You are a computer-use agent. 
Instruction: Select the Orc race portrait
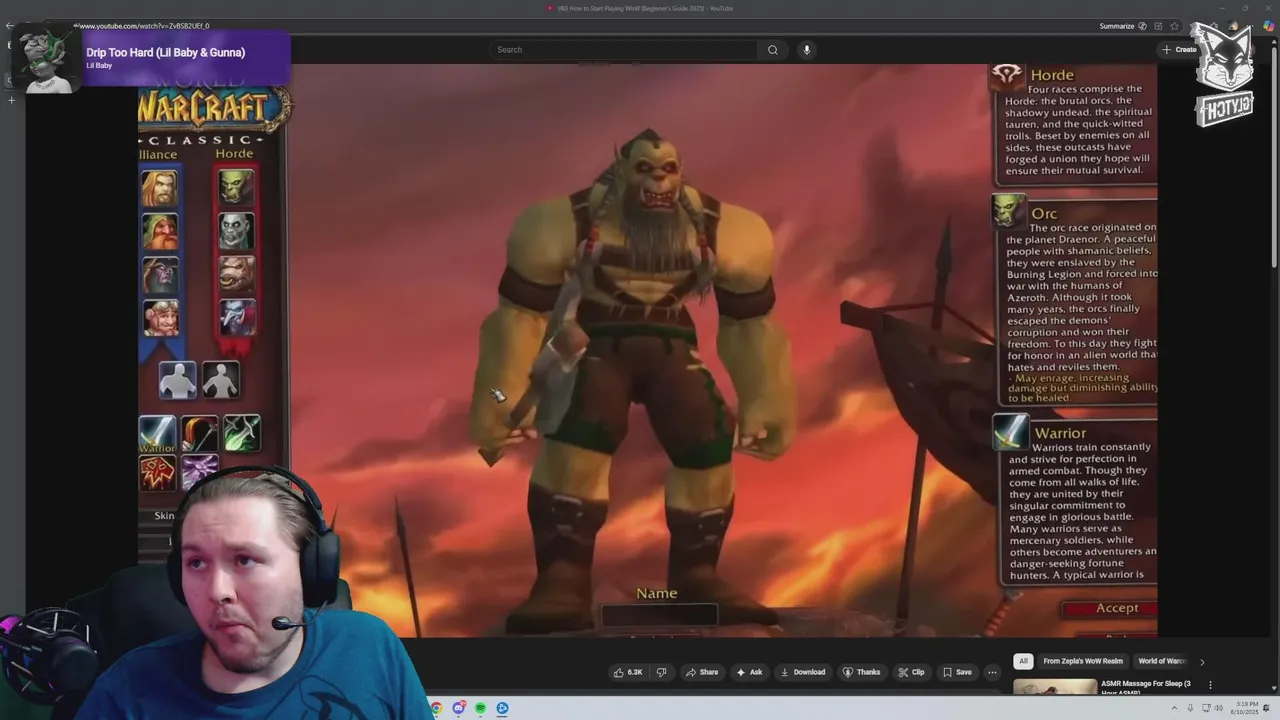coord(237,188)
